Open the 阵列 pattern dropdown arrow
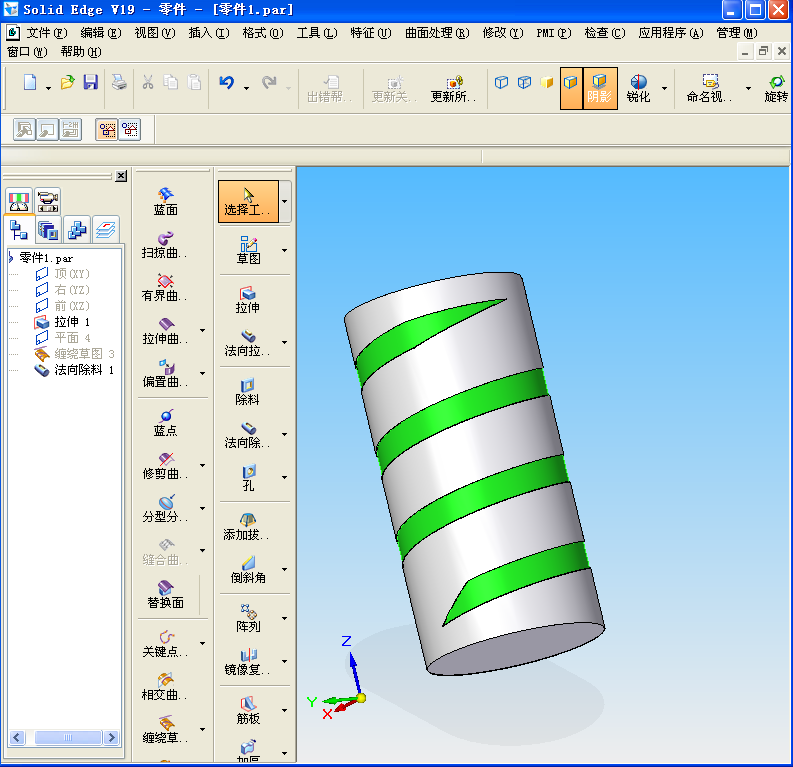 (x=285, y=618)
